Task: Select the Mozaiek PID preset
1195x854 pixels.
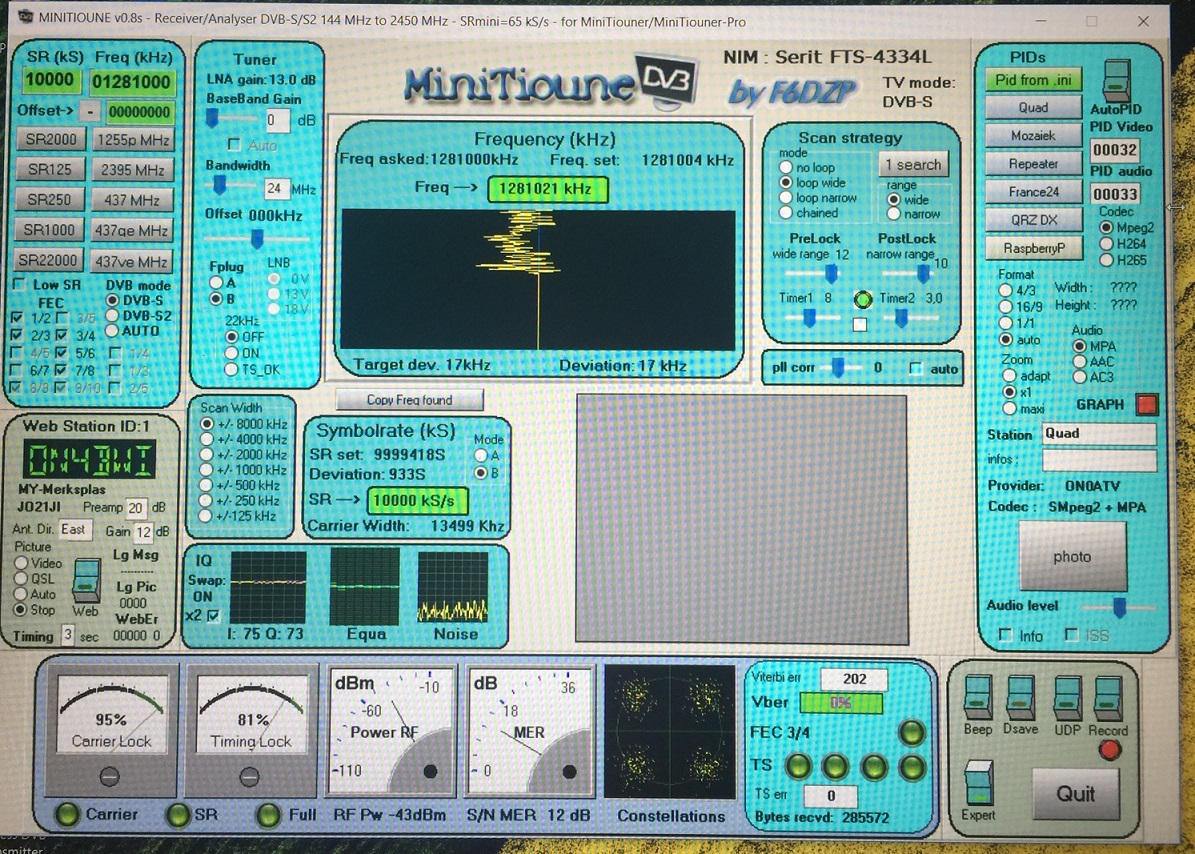Action: point(1033,135)
